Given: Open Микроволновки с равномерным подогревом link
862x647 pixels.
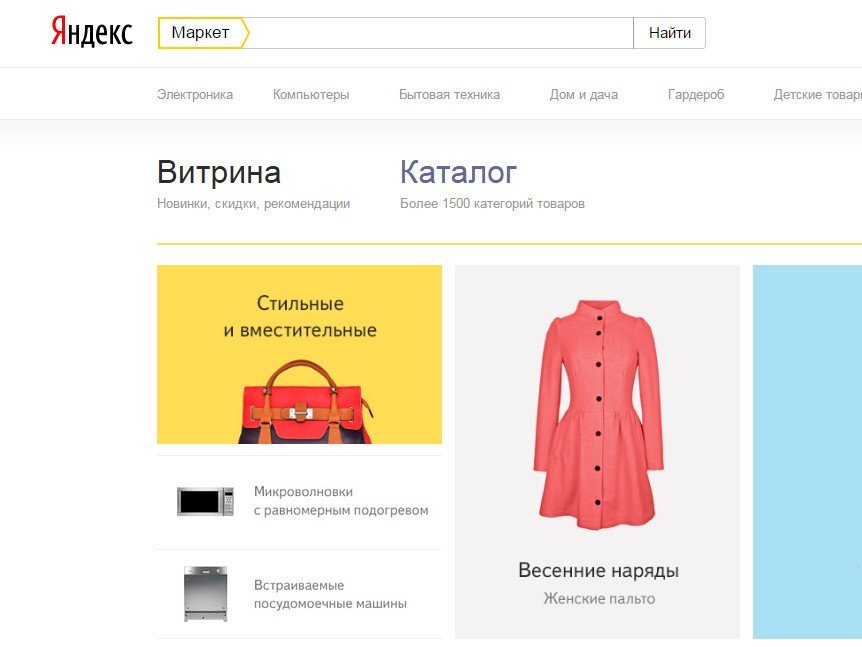Looking at the screenshot, I should pyautogui.click(x=341, y=501).
